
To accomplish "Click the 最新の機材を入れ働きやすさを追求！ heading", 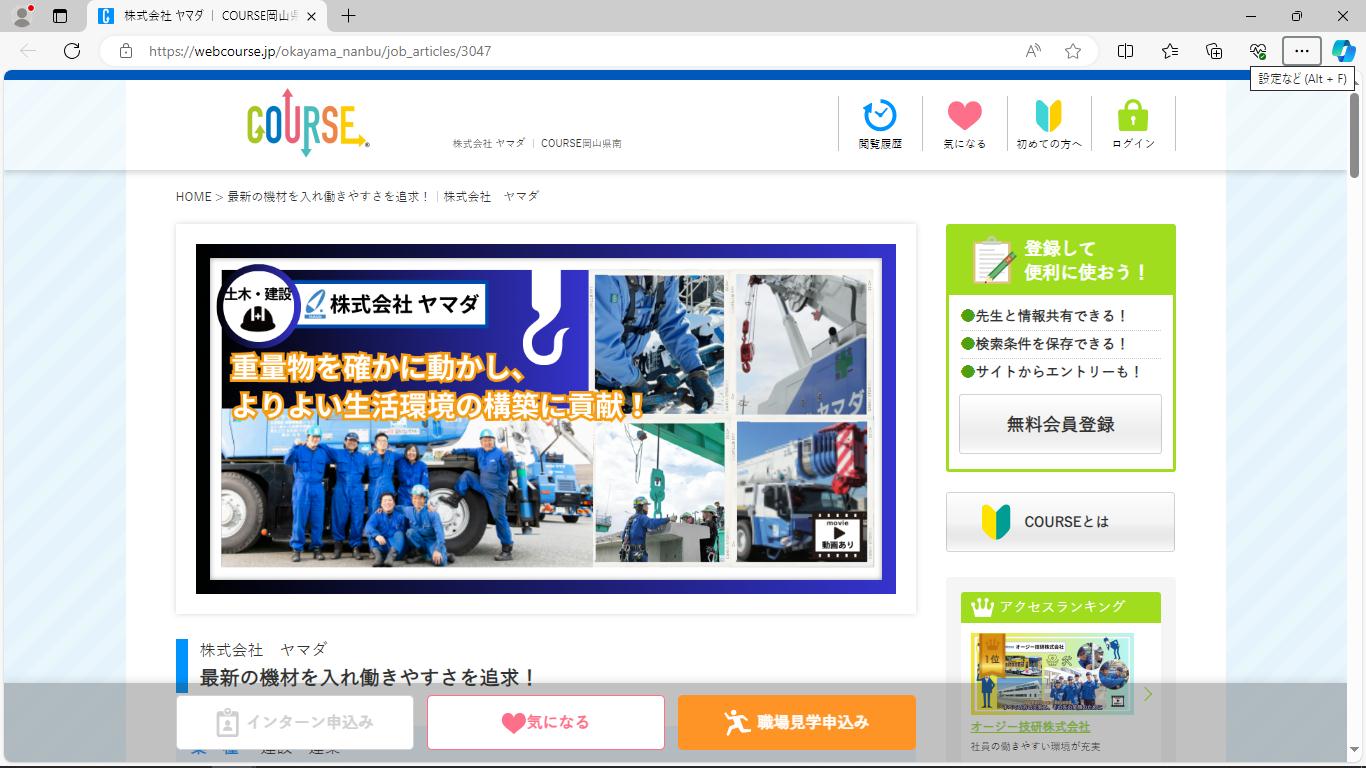I will click(x=368, y=677).
